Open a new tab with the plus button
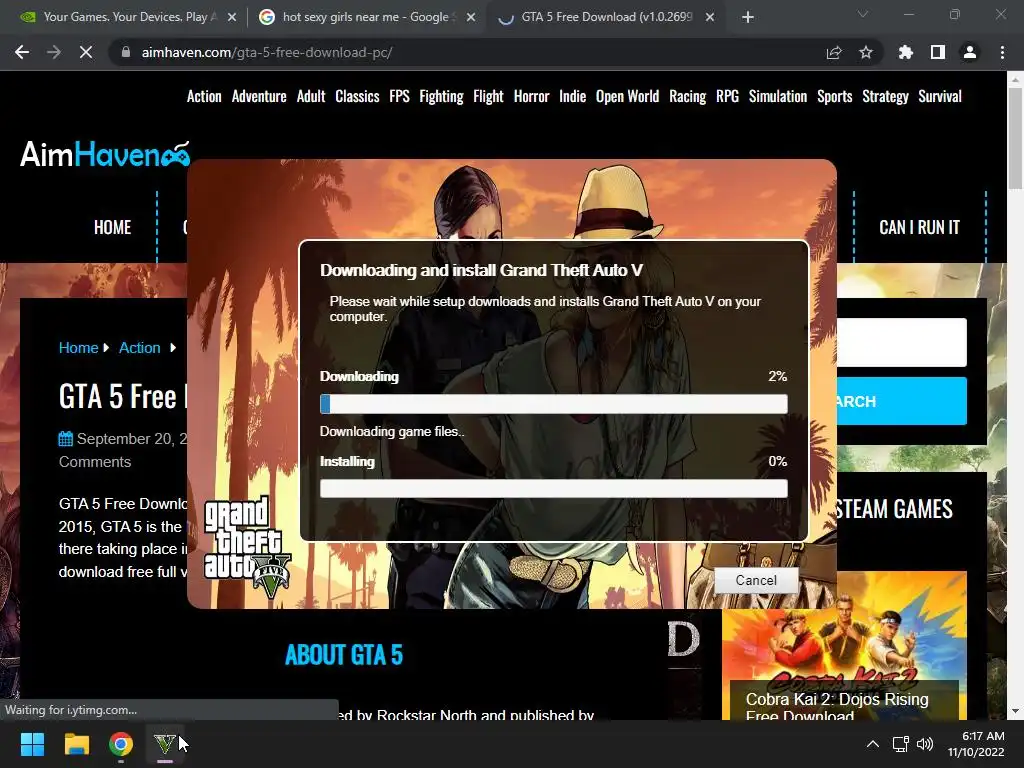 coord(748,17)
